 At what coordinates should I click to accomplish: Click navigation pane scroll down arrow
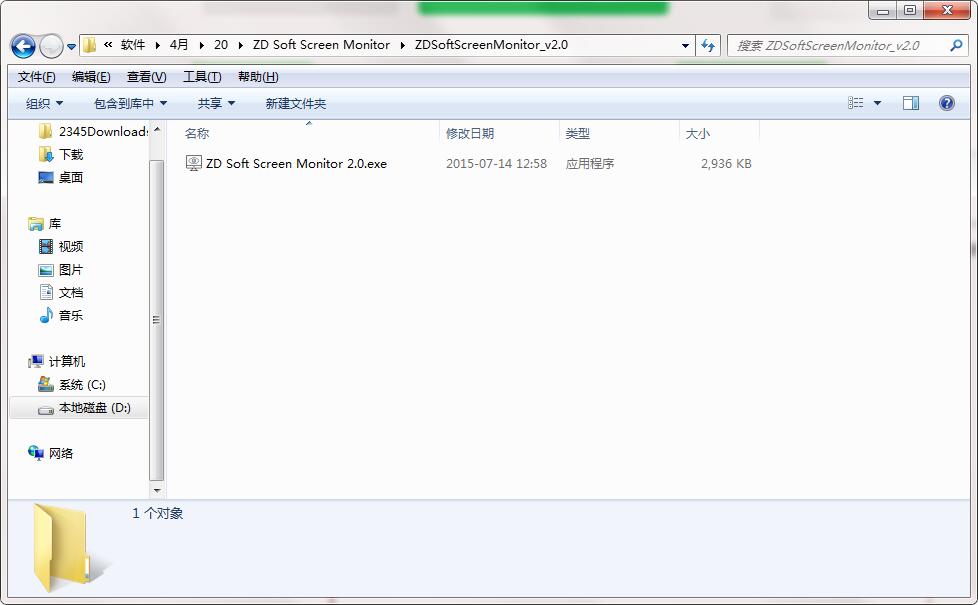point(157,490)
